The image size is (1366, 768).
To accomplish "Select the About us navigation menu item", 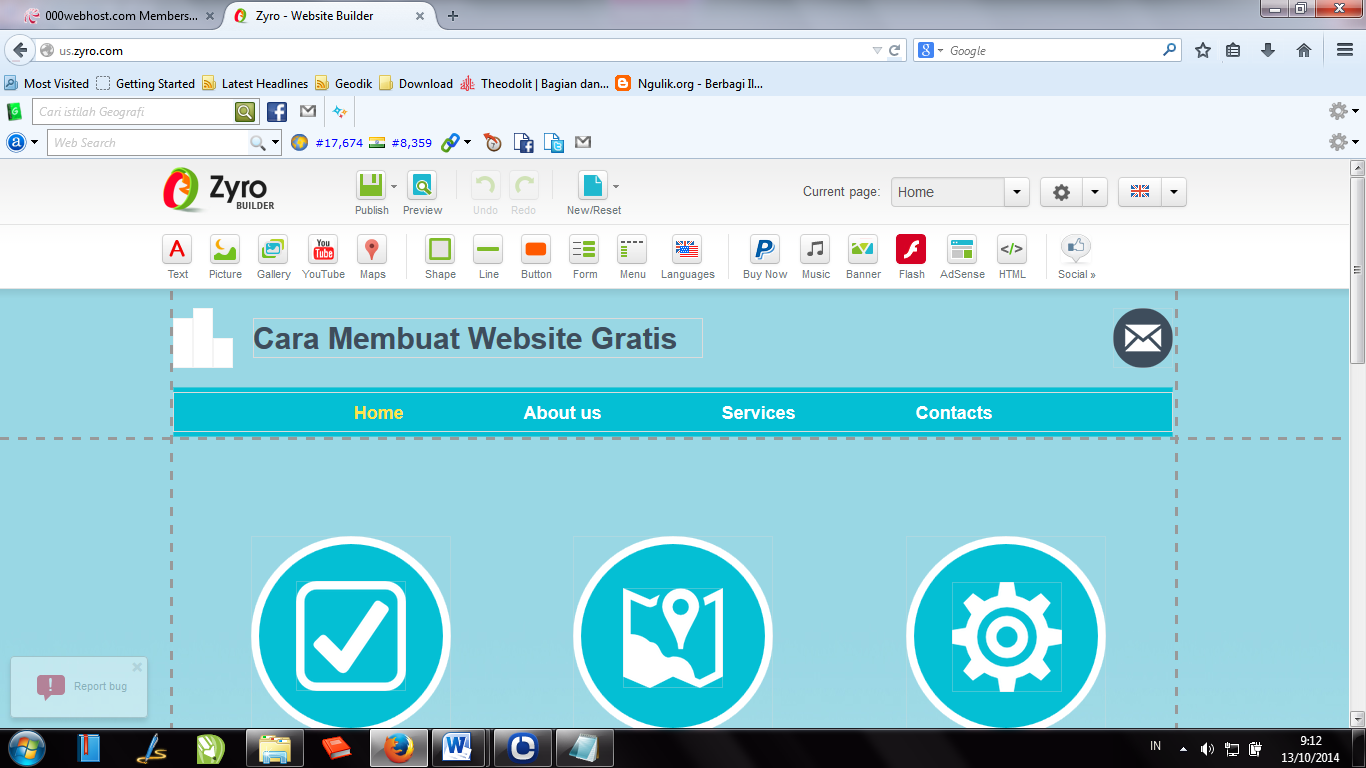I will tap(561, 412).
